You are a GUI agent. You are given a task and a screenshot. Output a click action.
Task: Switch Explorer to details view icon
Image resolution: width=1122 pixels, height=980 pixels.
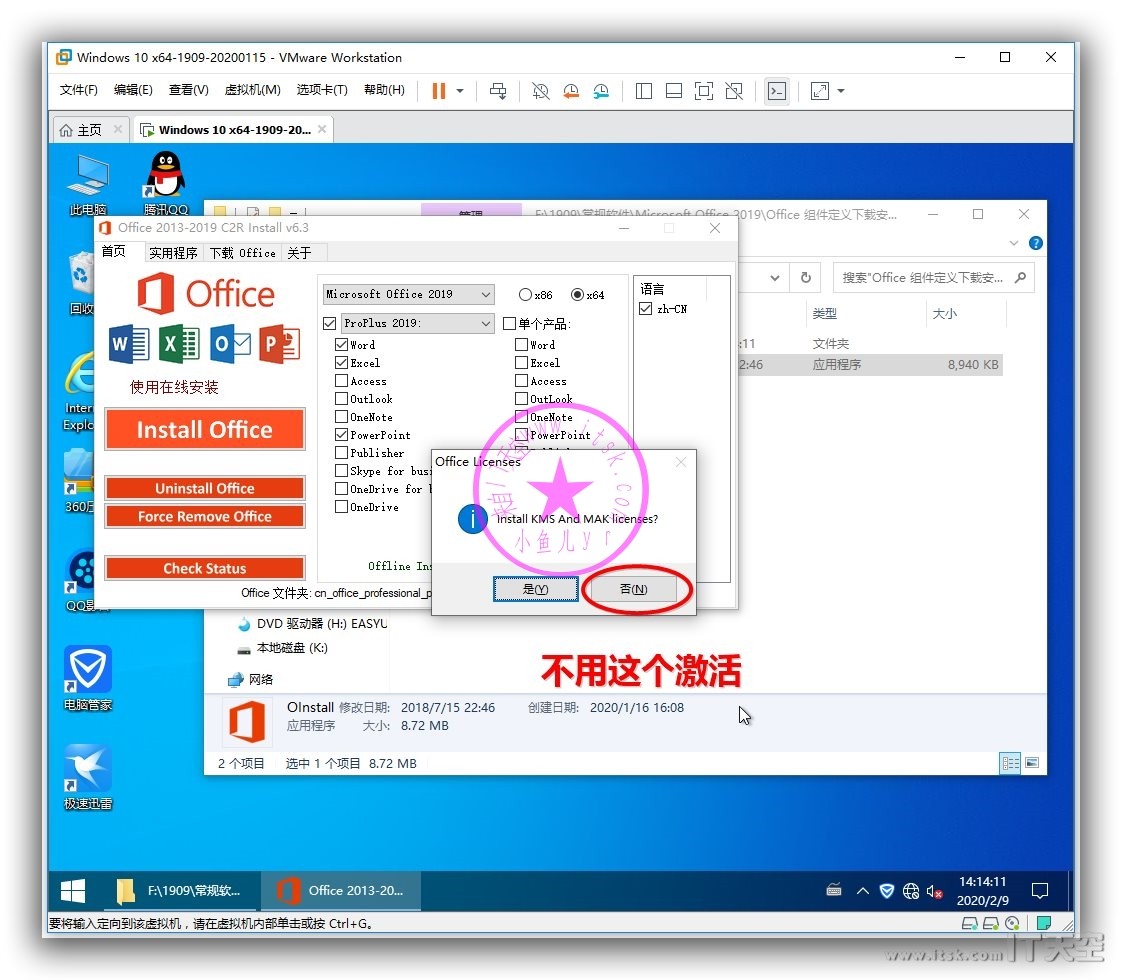(x=1010, y=763)
